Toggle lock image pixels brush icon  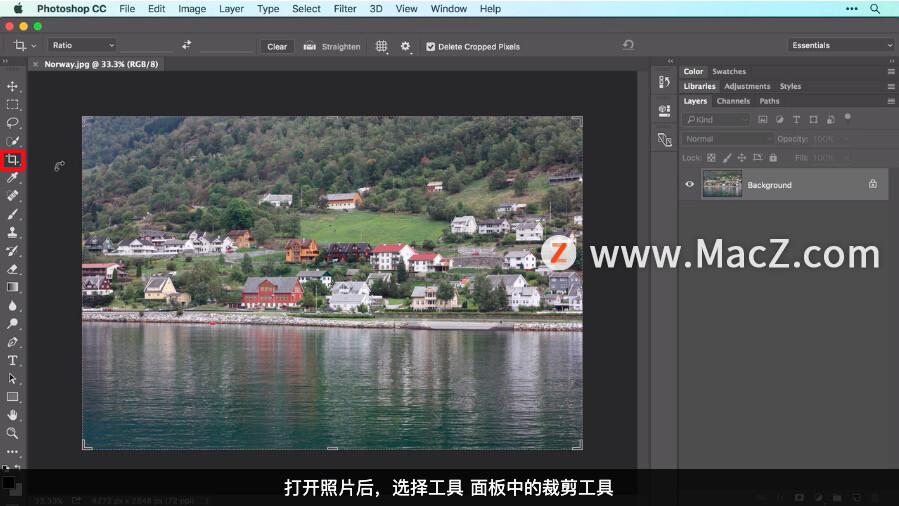pos(727,158)
